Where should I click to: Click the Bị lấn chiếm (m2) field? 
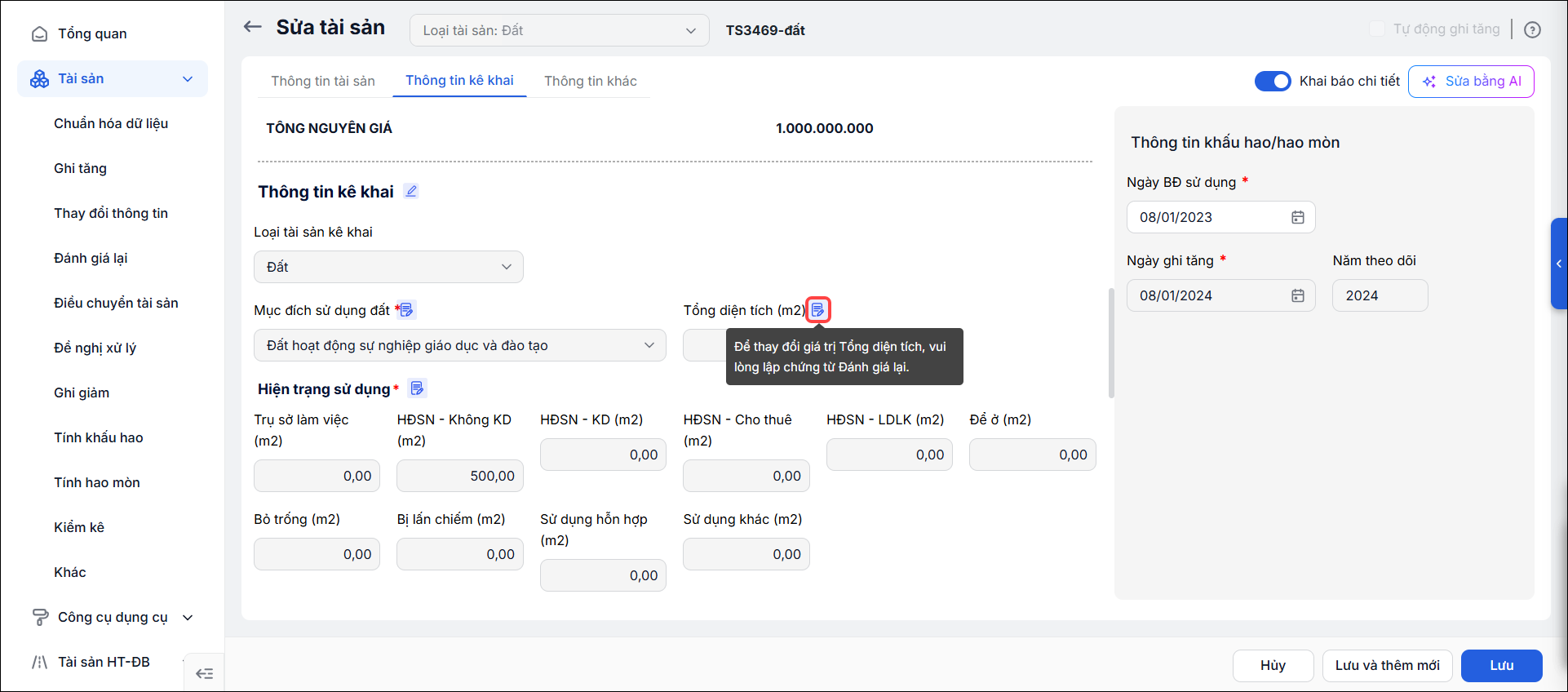[x=460, y=554]
